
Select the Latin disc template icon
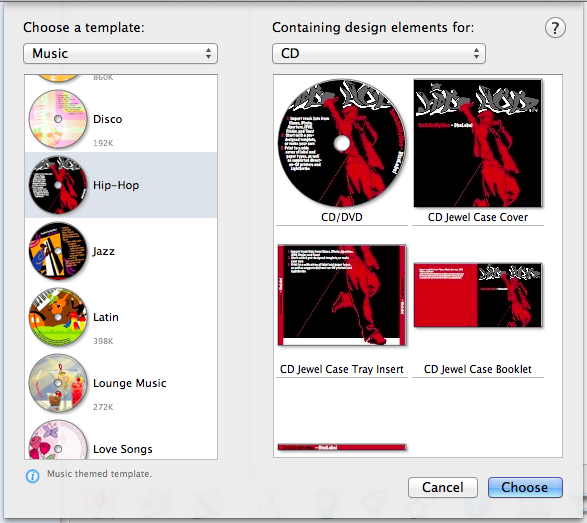coord(58,317)
